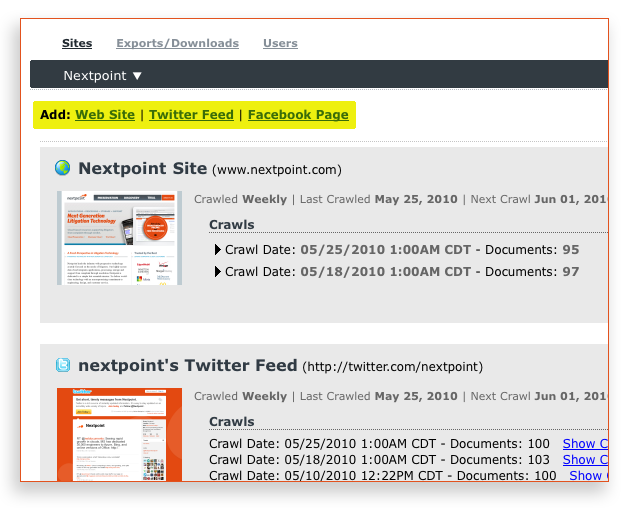The width and height of the screenshot is (635, 510).
Task: Click Twitter crawl date 05/25/2010 1:00AM CDT text
Action: click(360, 444)
